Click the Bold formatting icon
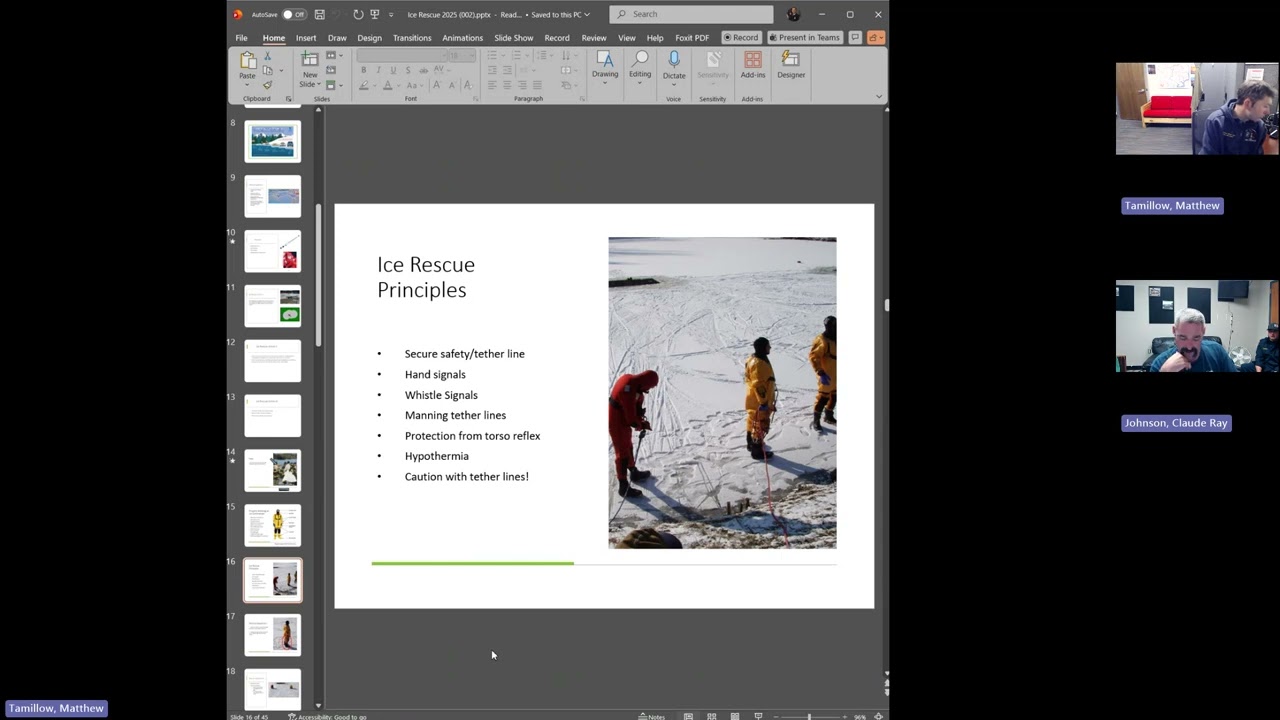 [x=364, y=70]
